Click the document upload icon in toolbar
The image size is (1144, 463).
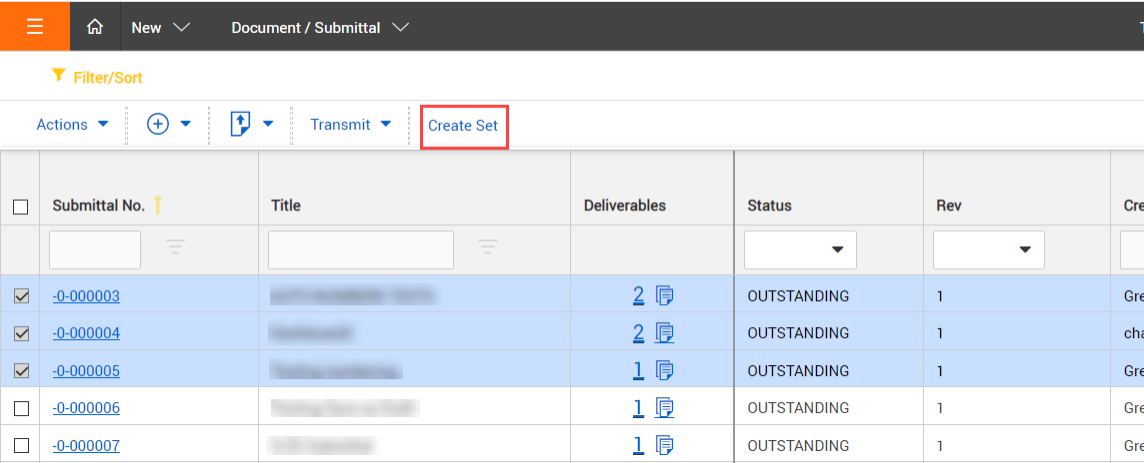[240, 125]
